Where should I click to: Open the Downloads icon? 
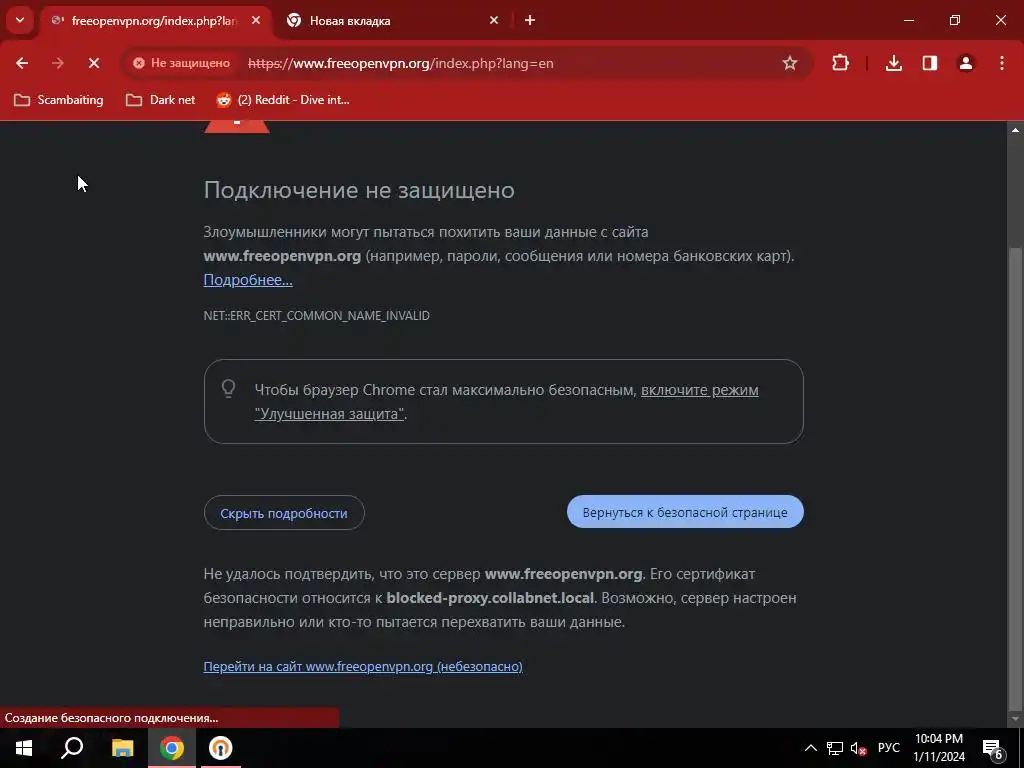click(x=893, y=63)
